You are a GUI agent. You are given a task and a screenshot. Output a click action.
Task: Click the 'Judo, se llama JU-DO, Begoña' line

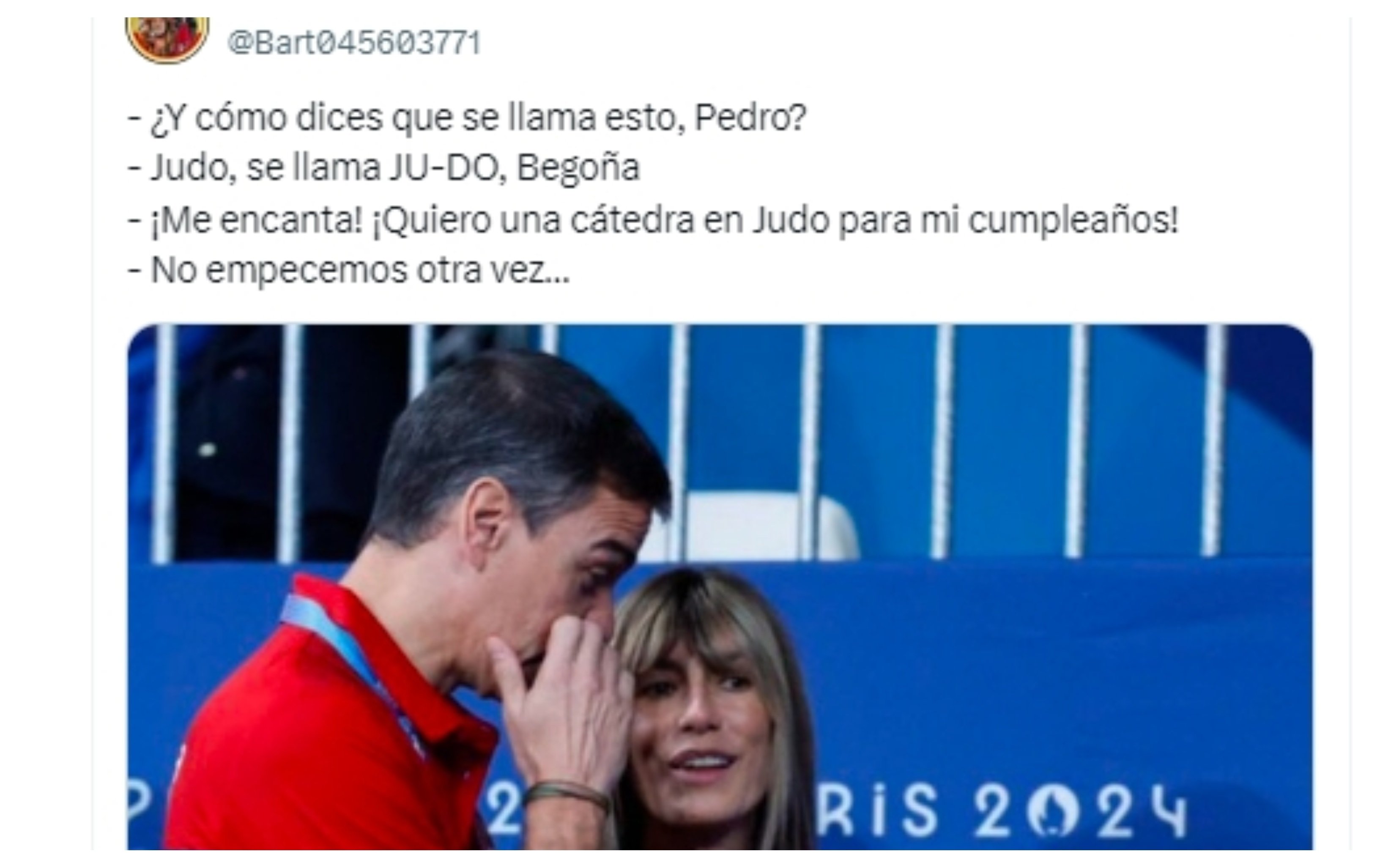383,168
